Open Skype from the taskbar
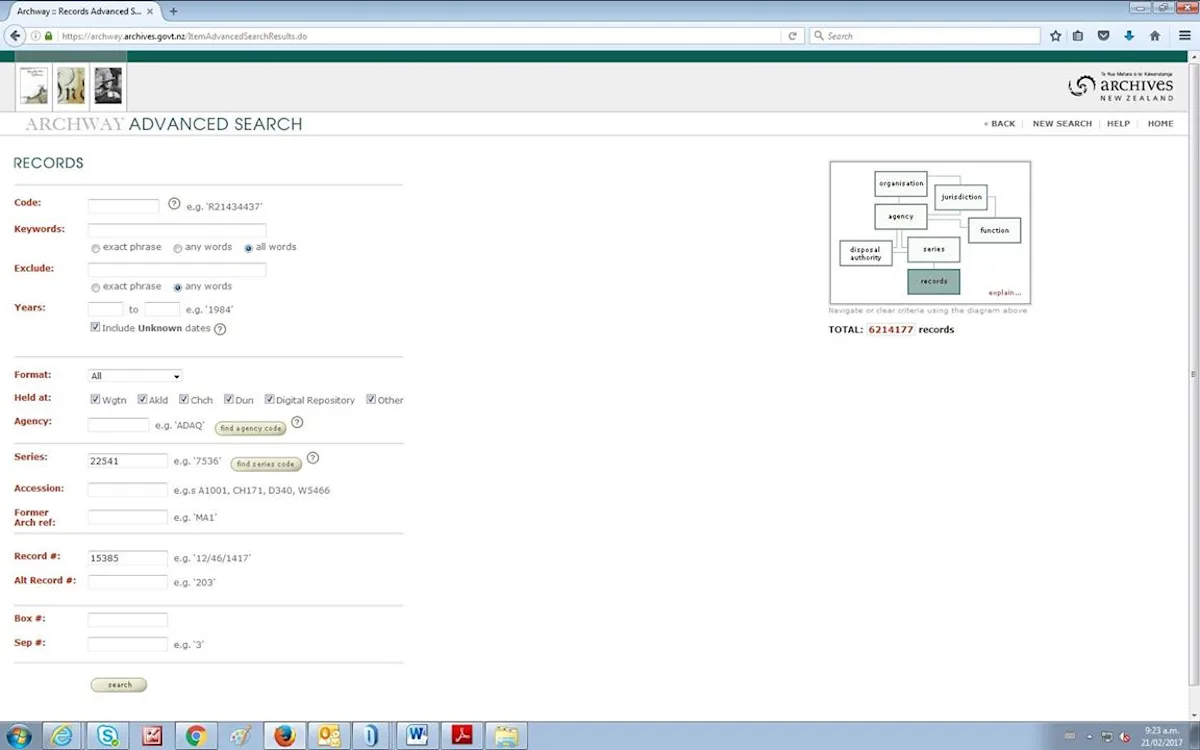Image resolution: width=1200 pixels, height=750 pixels. click(x=107, y=736)
